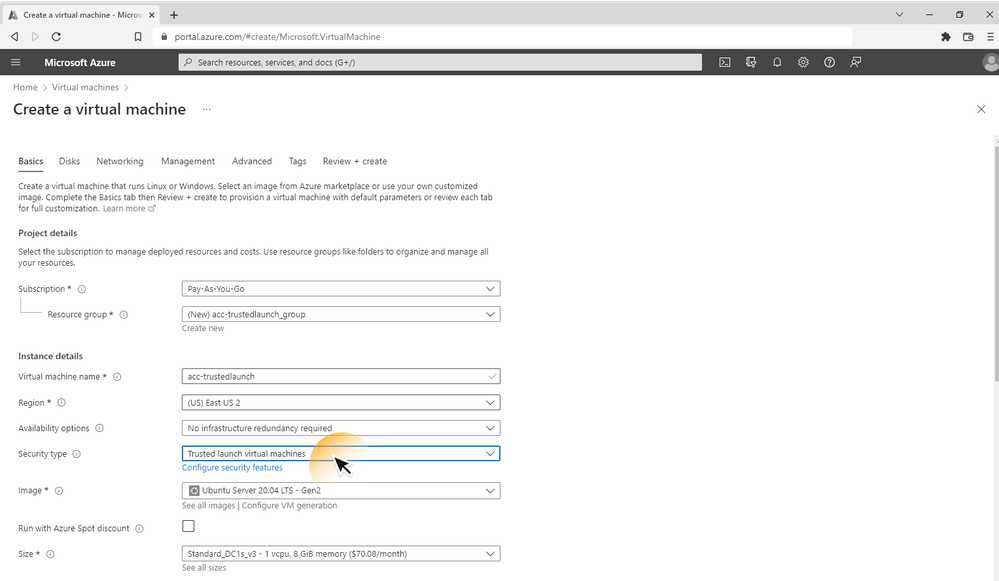Open a new browser tab
The image size is (999, 581).
click(x=173, y=15)
